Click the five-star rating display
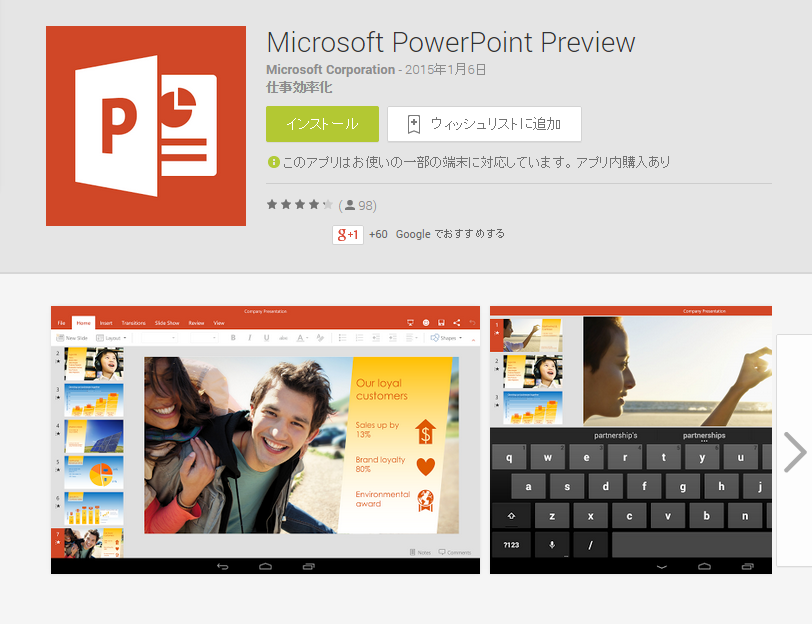The width and height of the screenshot is (812, 624). (299, 205)
